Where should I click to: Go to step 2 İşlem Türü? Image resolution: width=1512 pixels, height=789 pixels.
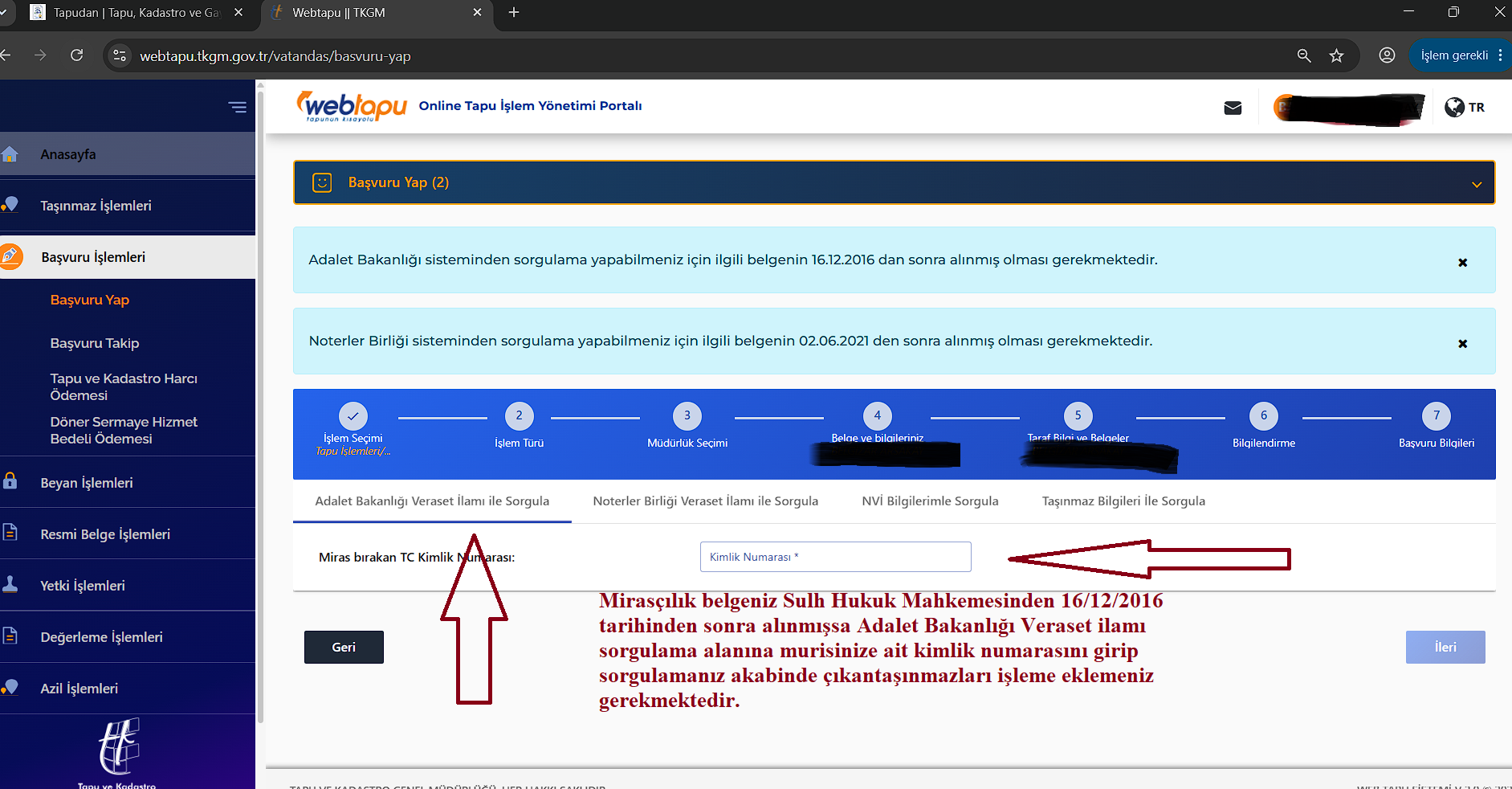[x=519, y=426]
